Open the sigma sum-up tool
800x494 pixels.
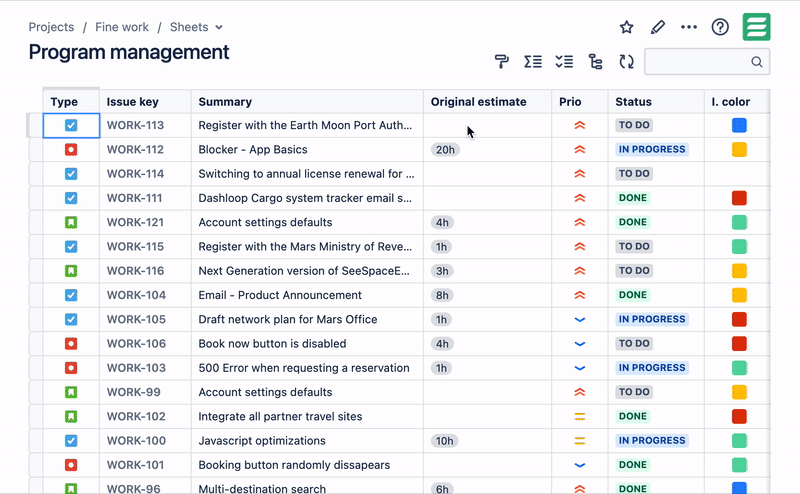point(533,62)
